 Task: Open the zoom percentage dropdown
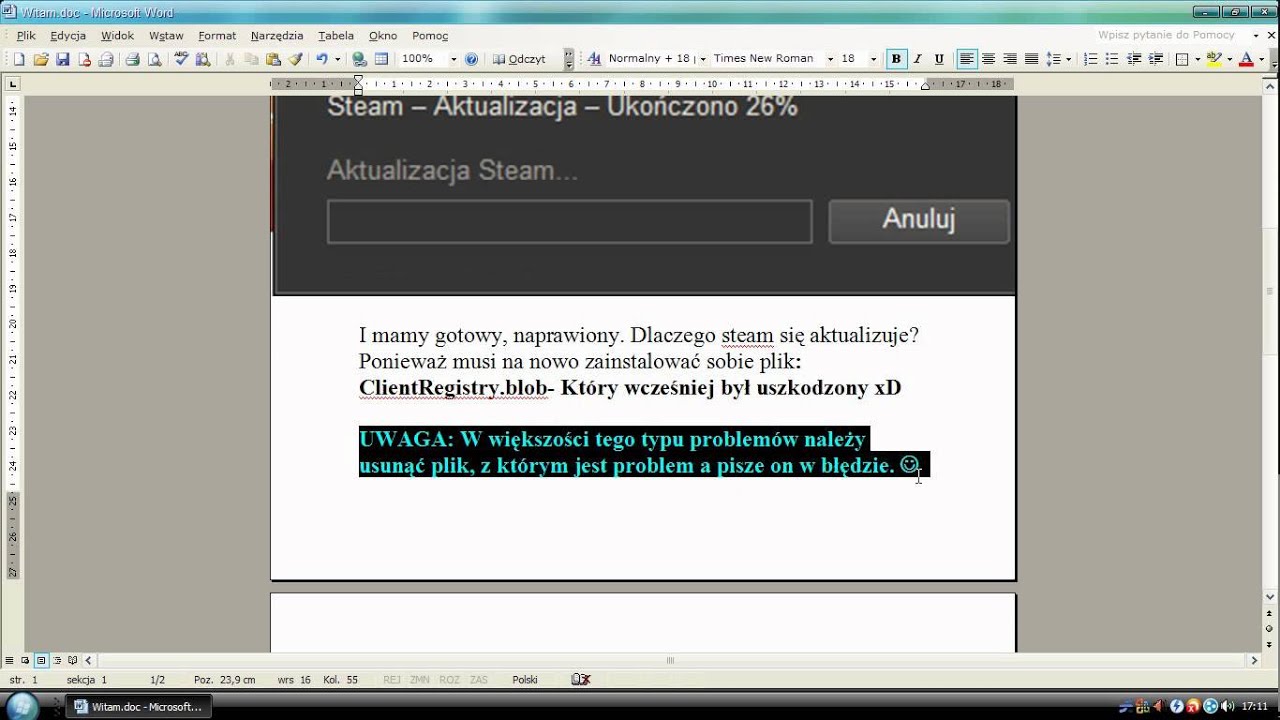coord(454,59)
